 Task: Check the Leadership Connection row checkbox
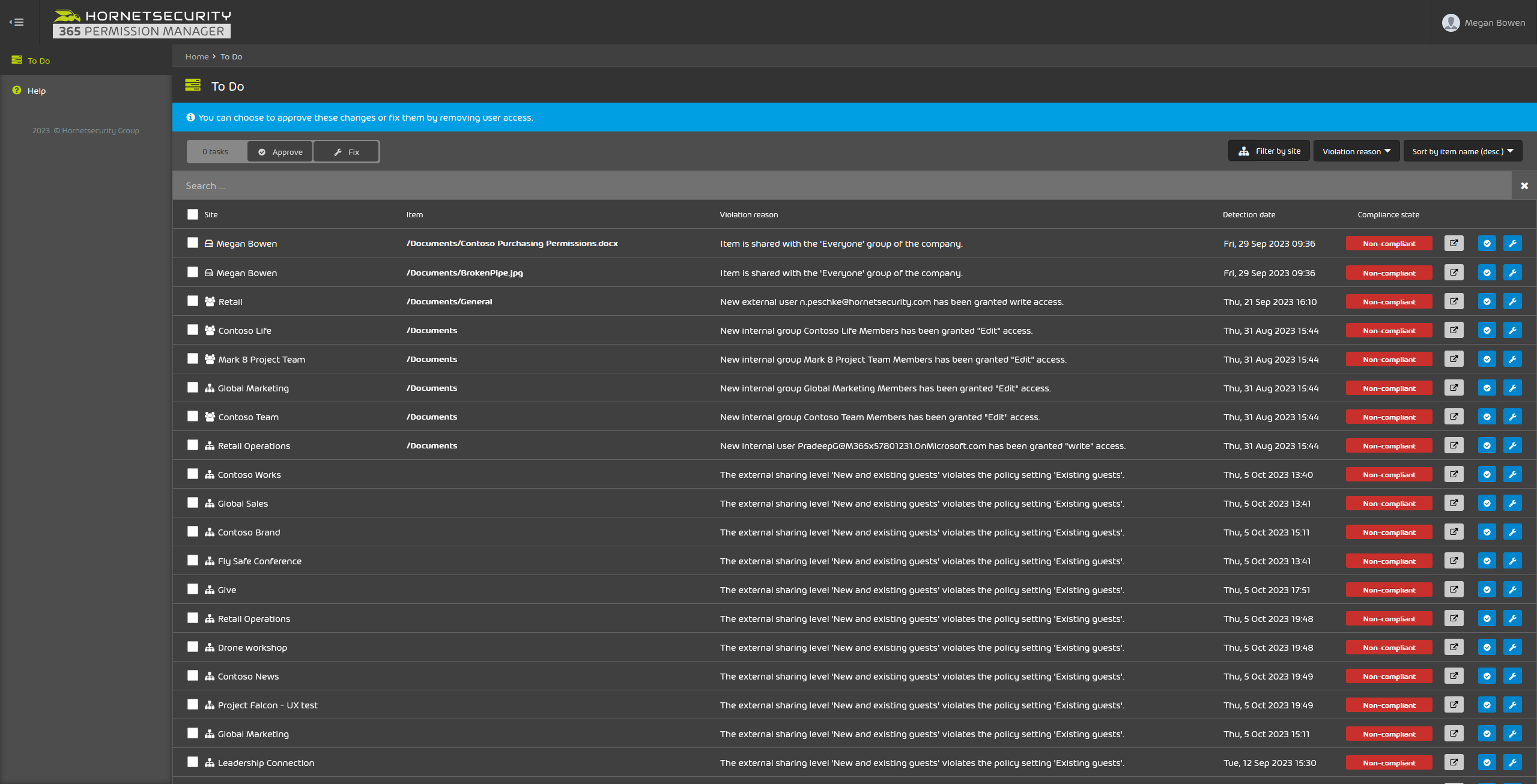(x=192, y=762)
